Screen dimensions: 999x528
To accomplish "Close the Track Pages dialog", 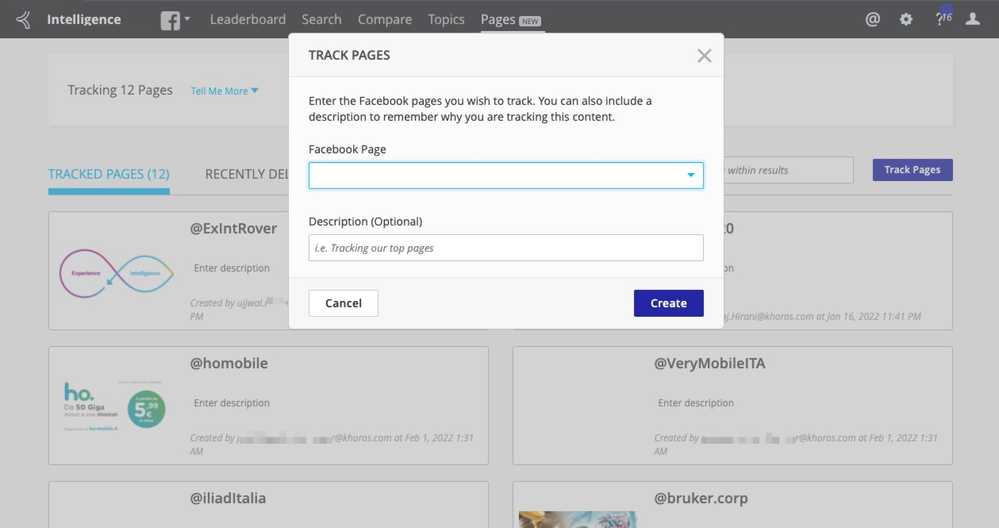I will (x=704, y=55).
